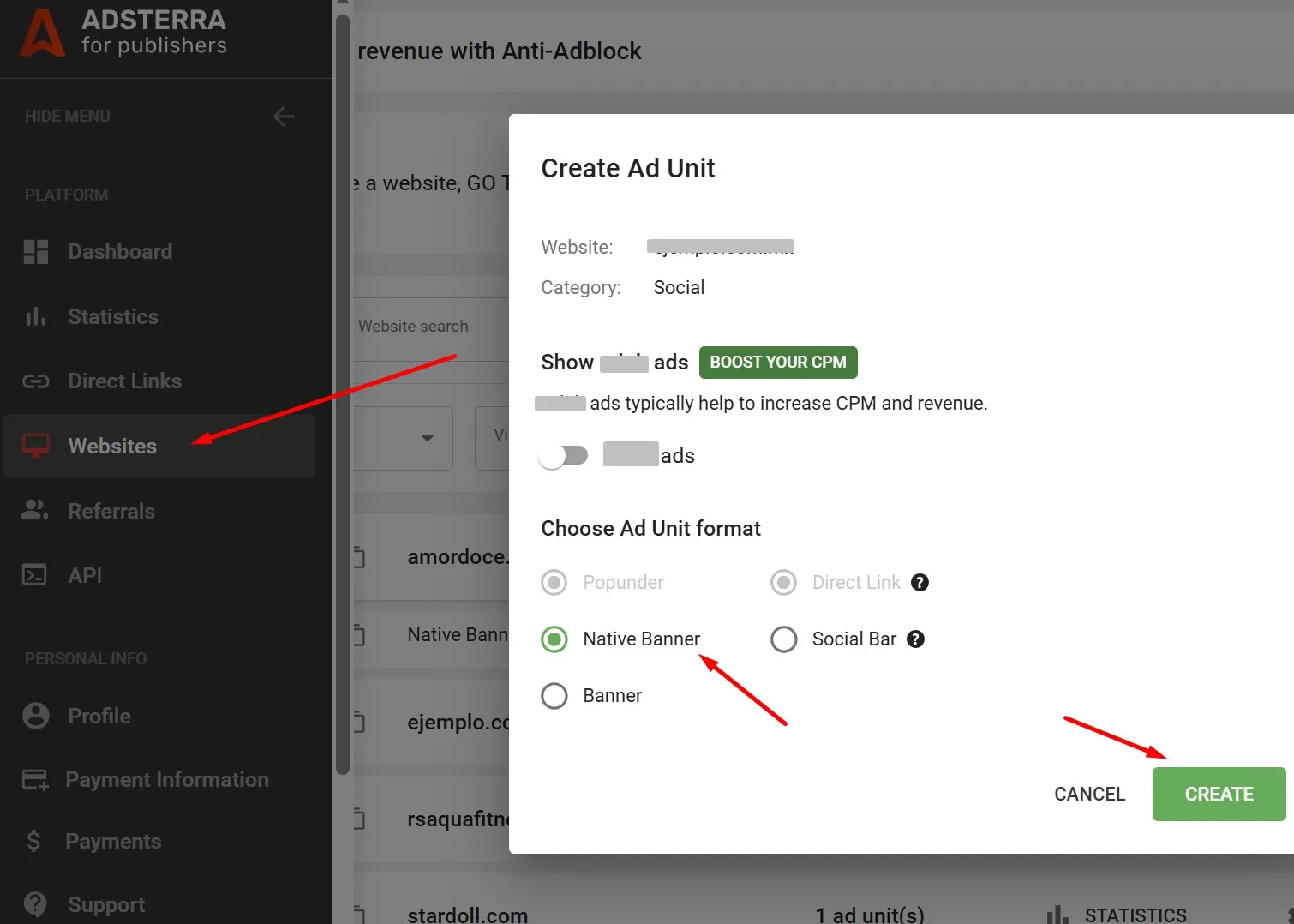This screenshot has width=1294, height=924.
Task: Open Websites in the sidebar menu
Action: tap(159, 446)
